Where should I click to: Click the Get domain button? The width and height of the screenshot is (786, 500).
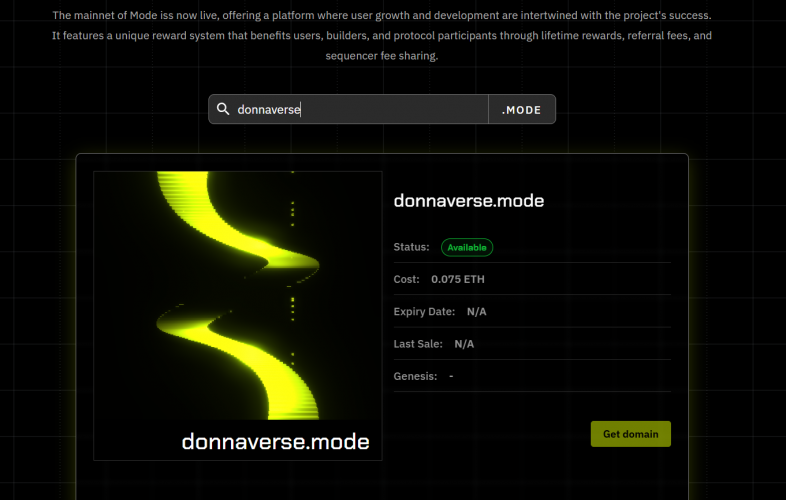[631, 434]
